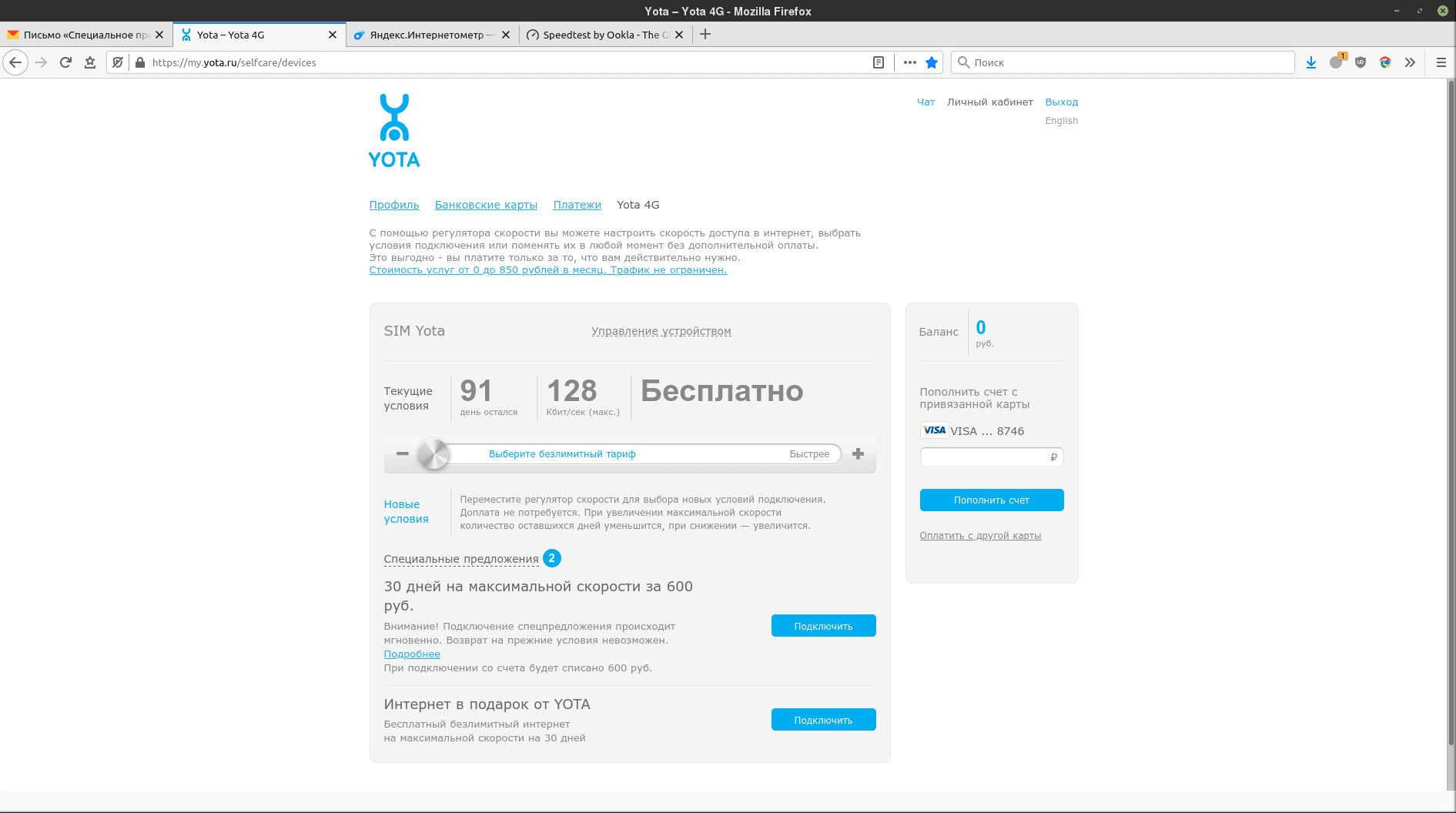Click Пополнить счет button
The image size is (1456, 813).
coord(992,500)
